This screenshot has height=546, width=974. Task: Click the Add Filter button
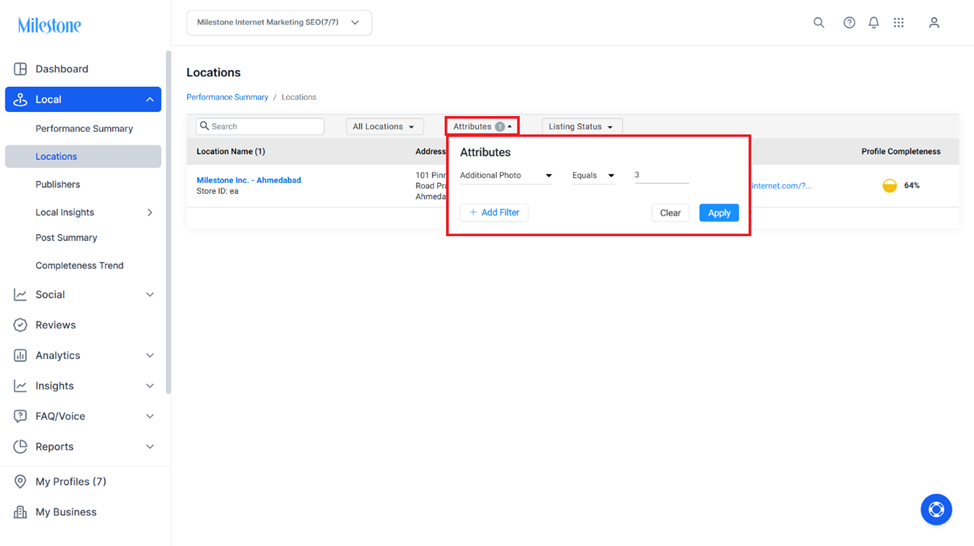click(494, 212)
